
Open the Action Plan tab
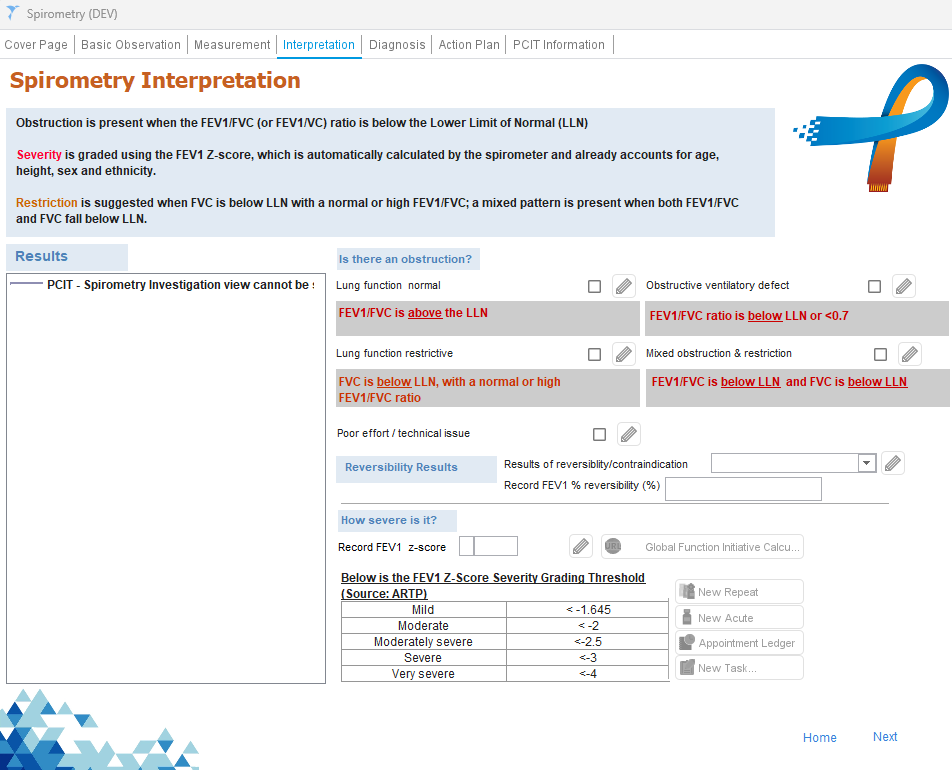click(x=469, y=45)
